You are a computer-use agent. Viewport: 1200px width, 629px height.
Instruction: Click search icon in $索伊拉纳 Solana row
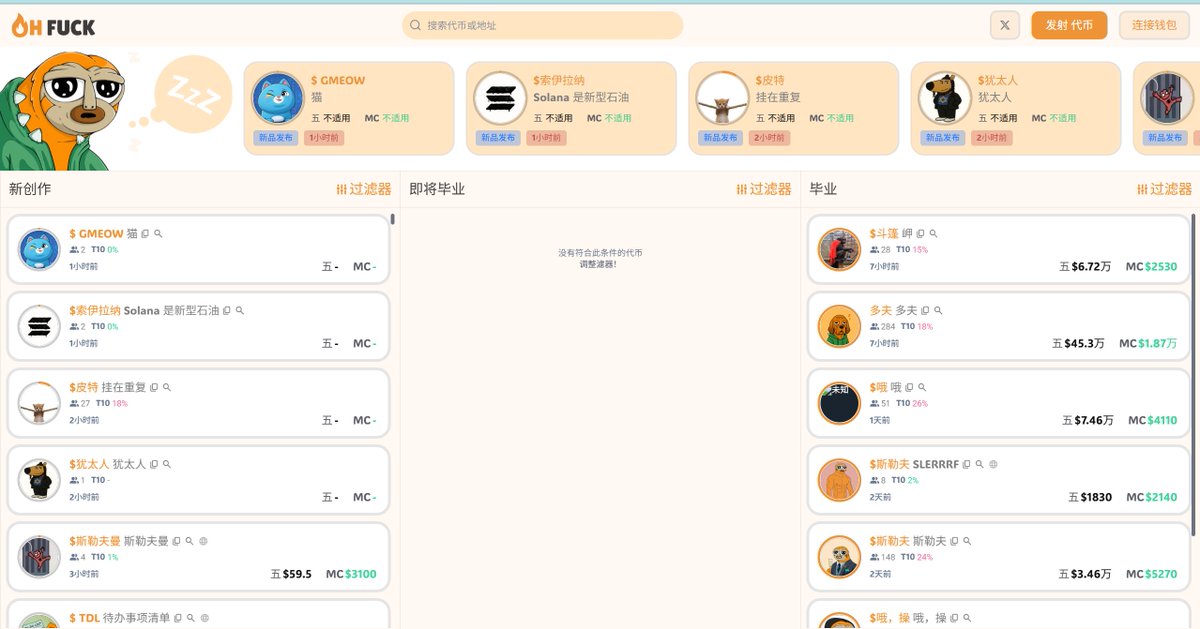[239, 311]
